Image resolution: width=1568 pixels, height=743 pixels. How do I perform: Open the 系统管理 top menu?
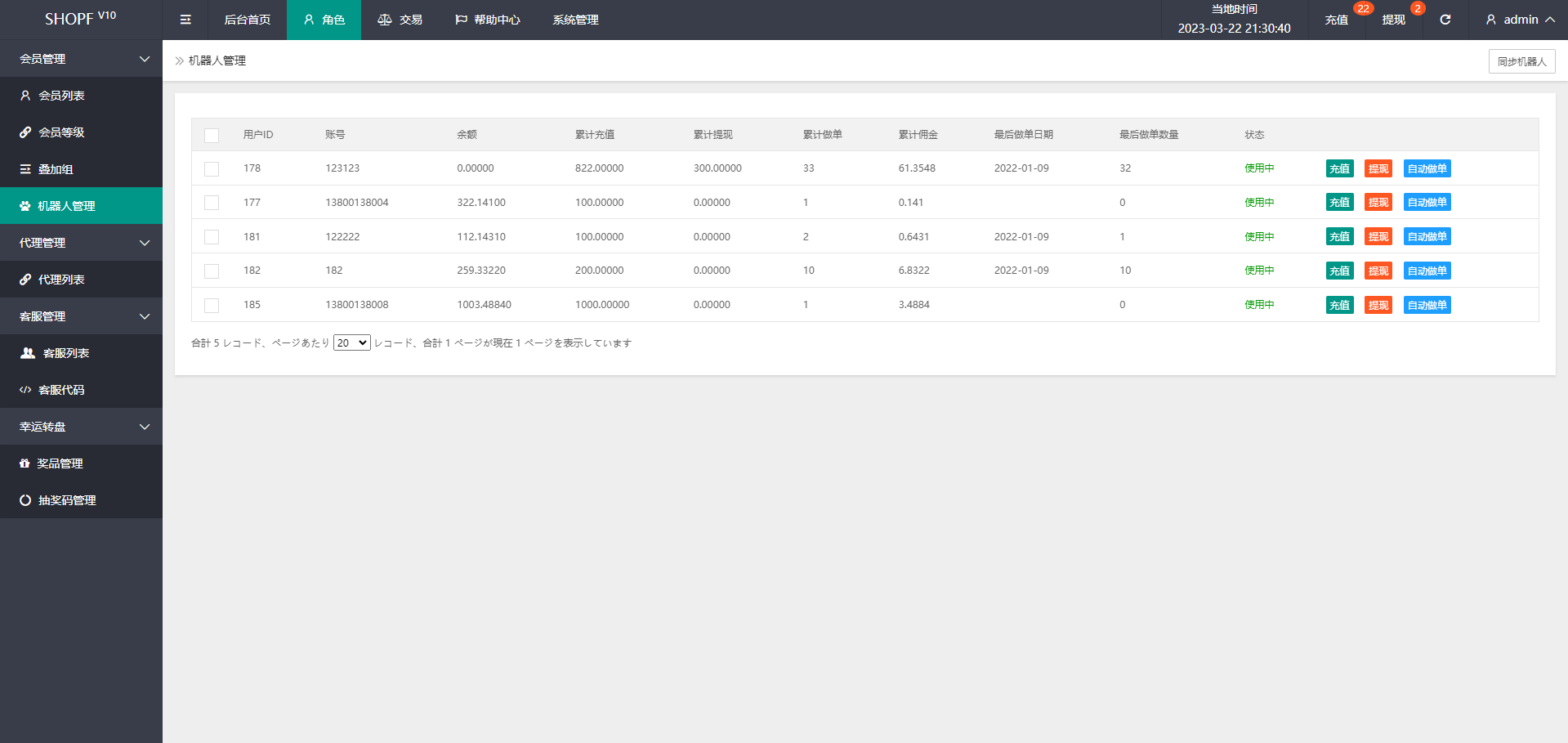click(x=575, y=20)
